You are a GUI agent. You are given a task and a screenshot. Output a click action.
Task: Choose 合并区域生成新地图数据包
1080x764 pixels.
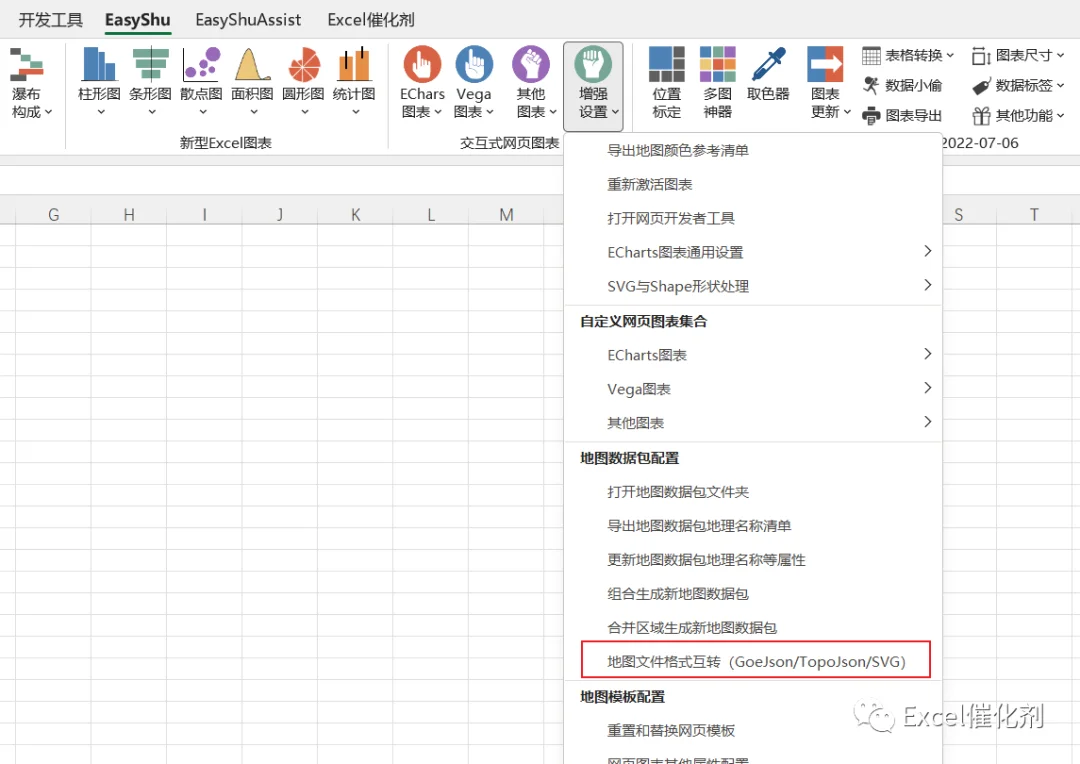click(753, 628)
